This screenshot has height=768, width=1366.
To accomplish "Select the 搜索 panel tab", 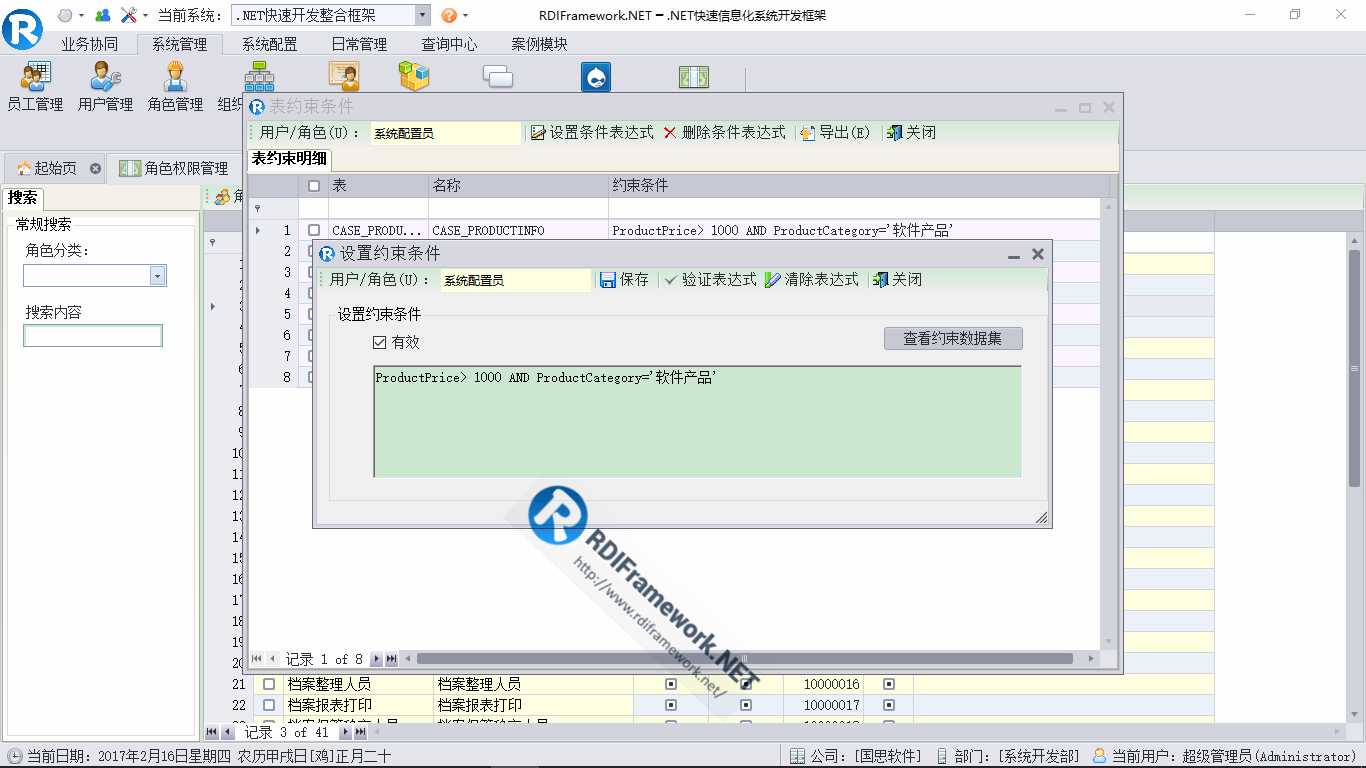I will click(22, 197).
